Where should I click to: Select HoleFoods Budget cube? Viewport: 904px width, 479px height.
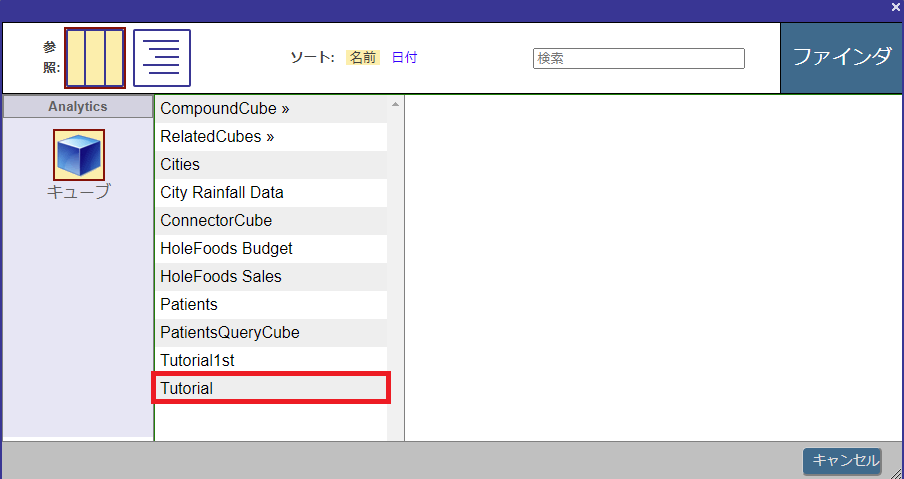tap(226, 248)
